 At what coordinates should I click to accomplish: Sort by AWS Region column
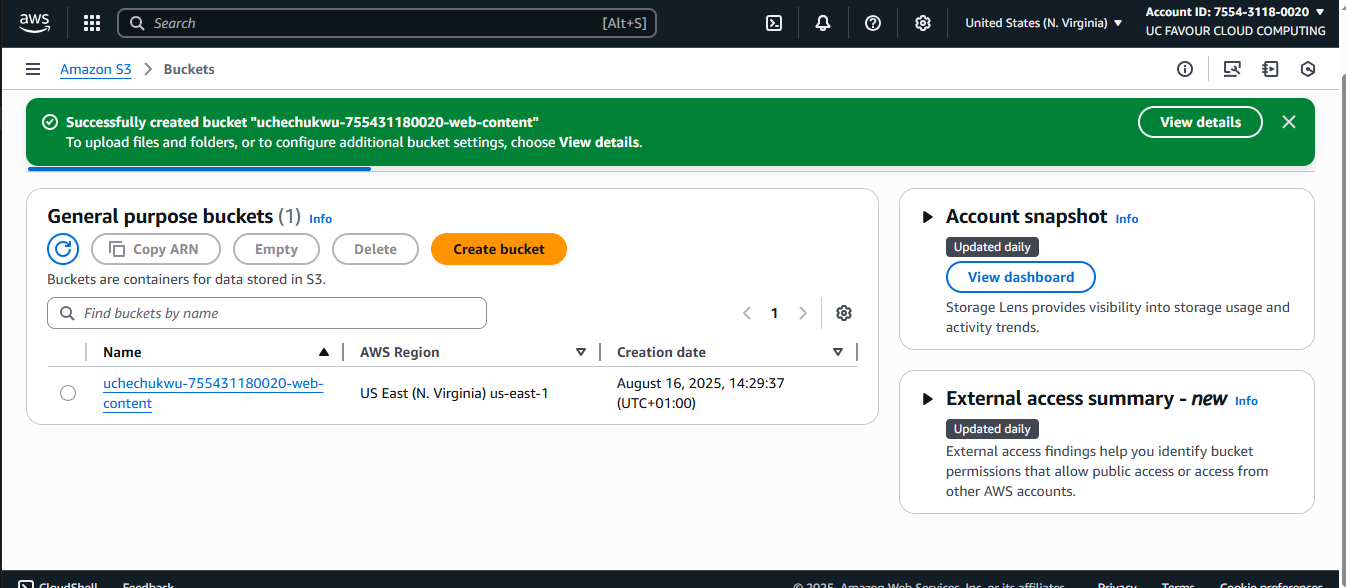[x=581, y=352]
